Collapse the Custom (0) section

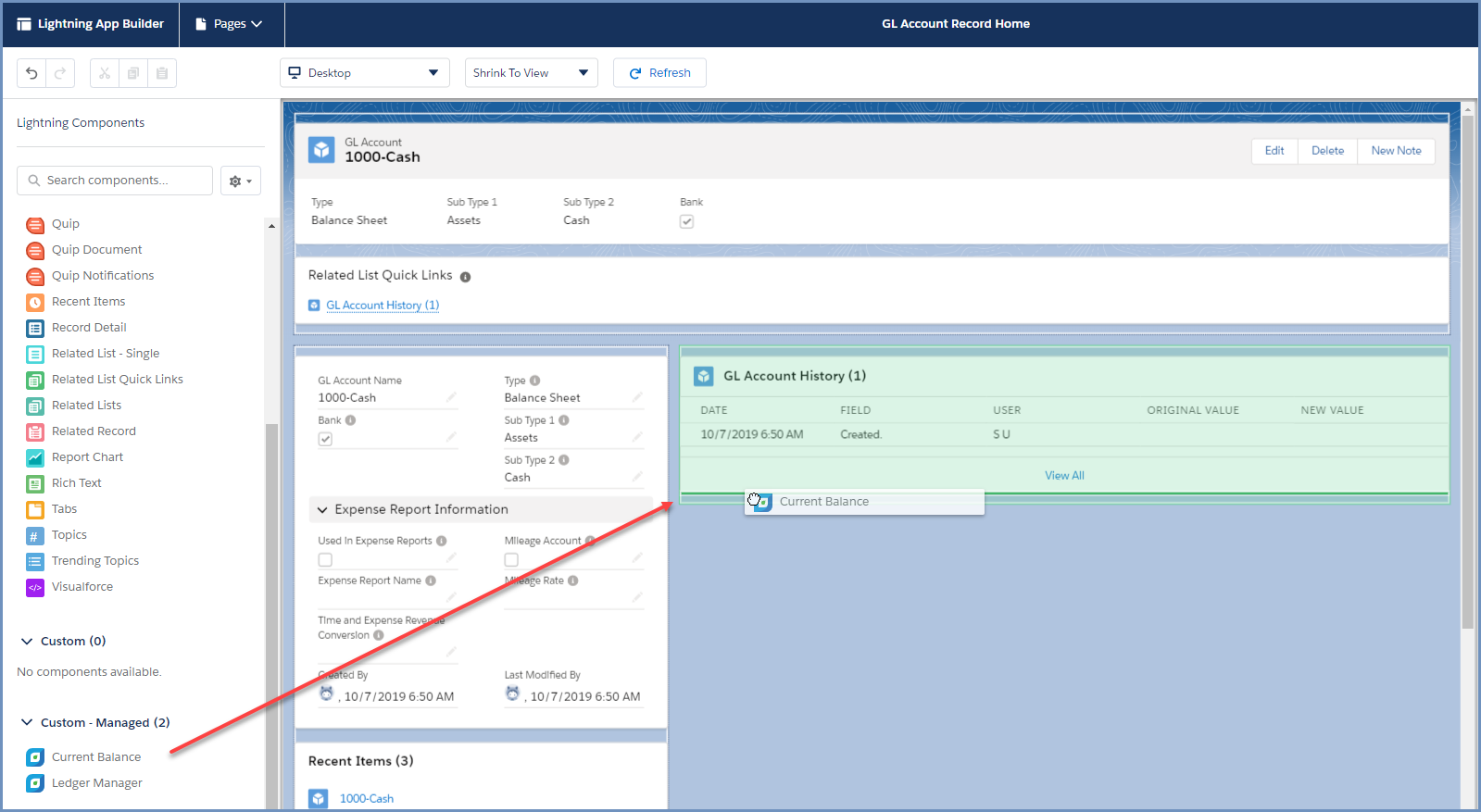pos(27,641)
